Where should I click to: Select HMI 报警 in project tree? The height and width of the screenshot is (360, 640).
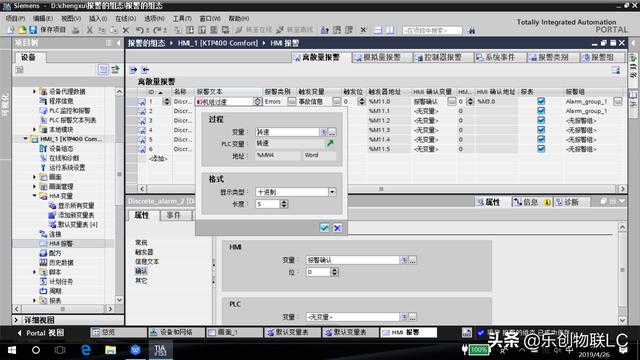click(61, 244)
